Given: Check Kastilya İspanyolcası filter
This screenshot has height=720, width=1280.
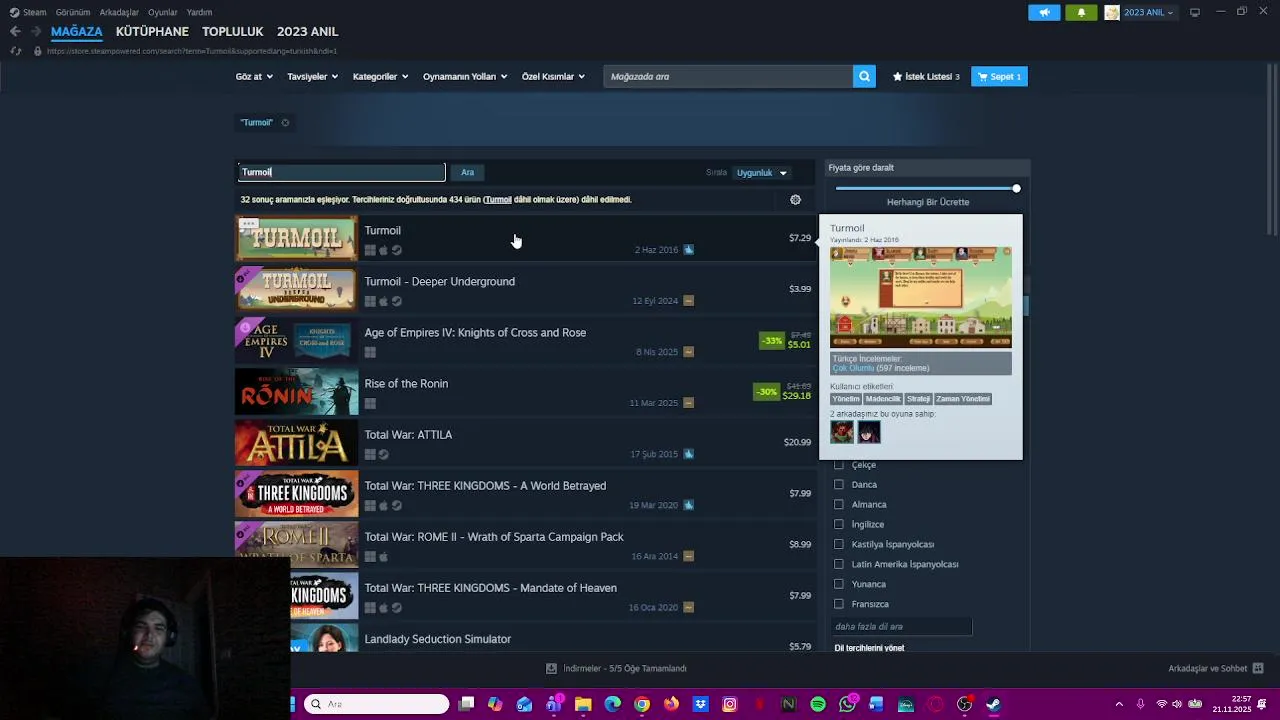Looking at the screenshot, I should click(x=839, y=544).
